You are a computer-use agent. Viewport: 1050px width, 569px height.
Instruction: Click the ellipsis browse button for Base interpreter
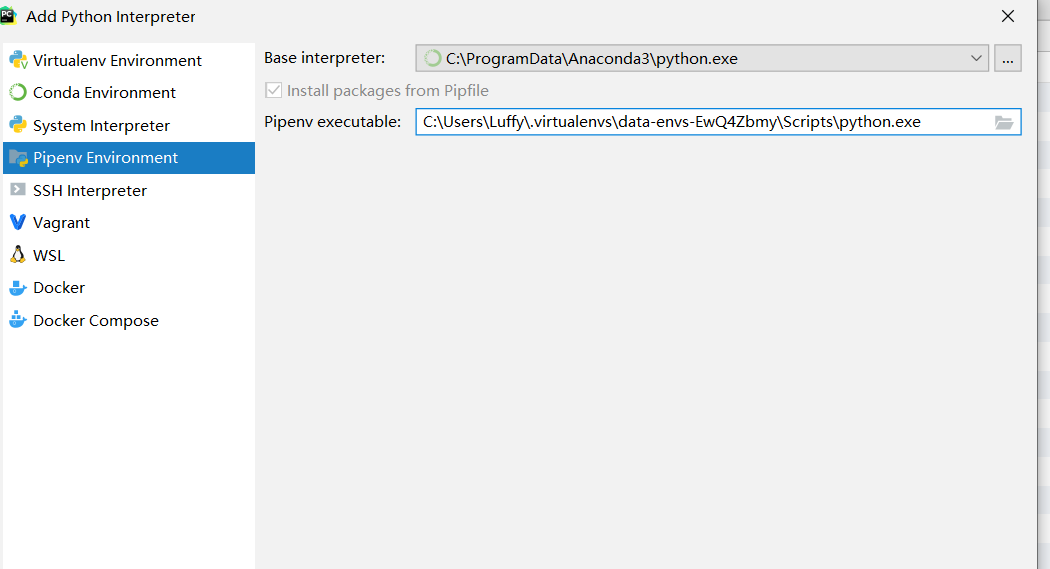(x=1007, y=59)
